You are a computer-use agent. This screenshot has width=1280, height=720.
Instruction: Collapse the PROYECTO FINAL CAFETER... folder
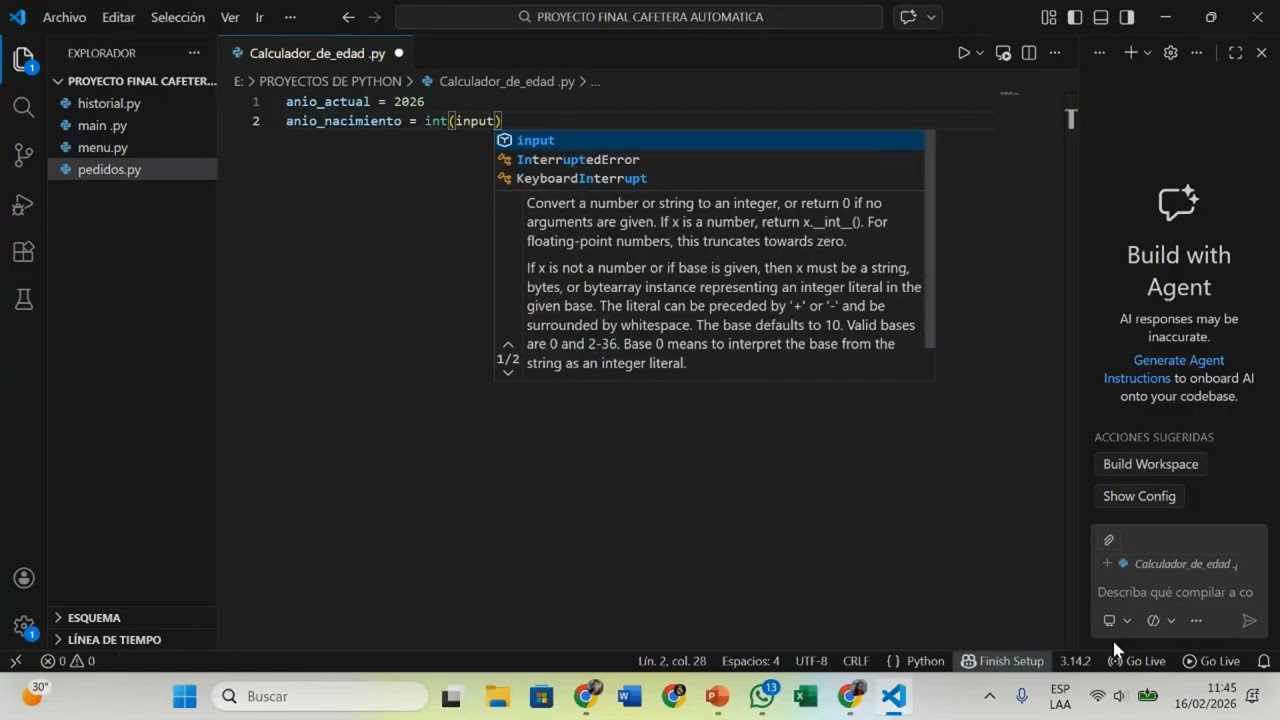134,81
